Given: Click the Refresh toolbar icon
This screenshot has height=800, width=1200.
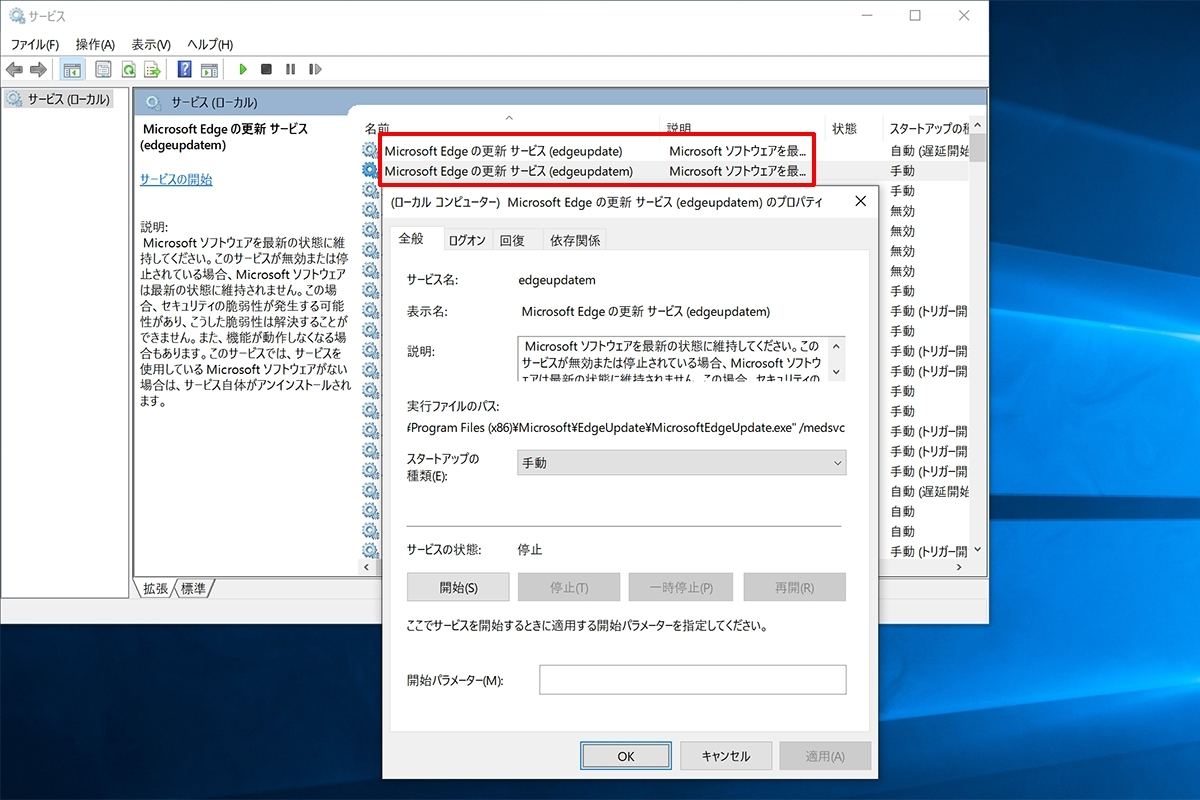Looking at the screenshot, I should point(128,69).
